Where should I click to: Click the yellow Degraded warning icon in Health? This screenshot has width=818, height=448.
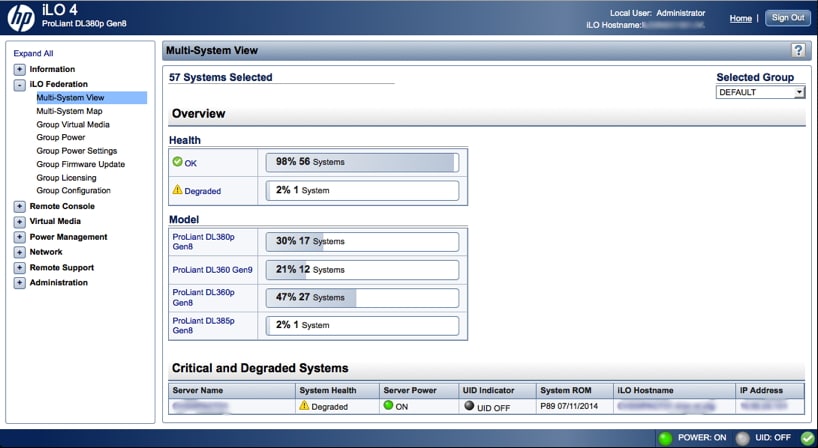177,189
